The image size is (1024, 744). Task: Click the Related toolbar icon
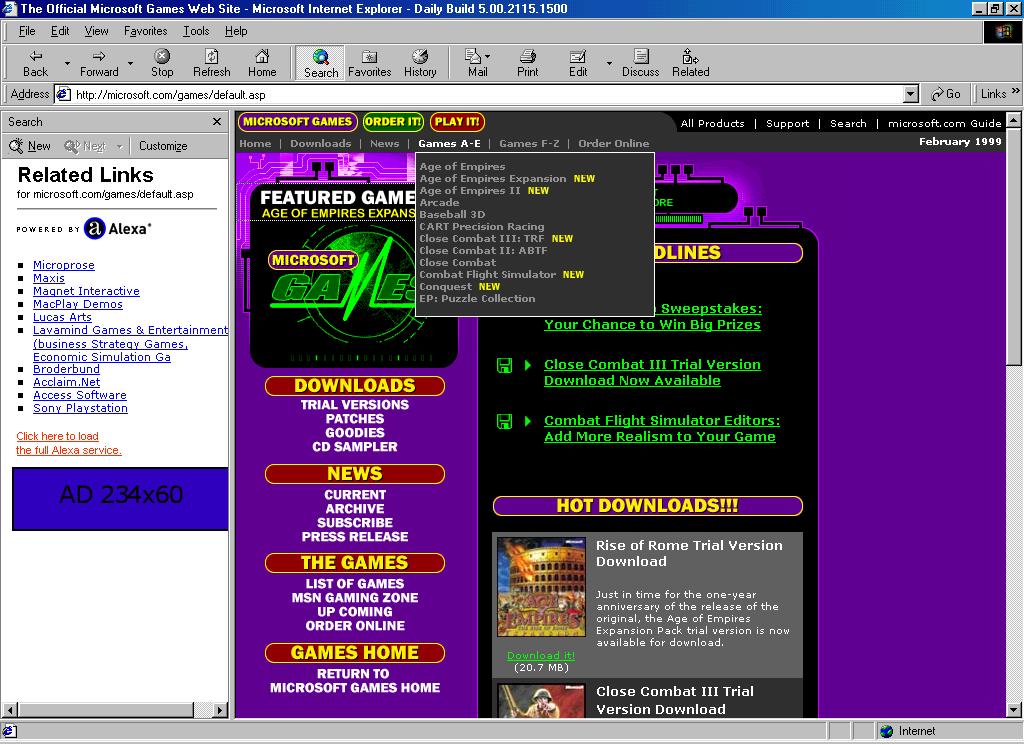coord(690,56)
